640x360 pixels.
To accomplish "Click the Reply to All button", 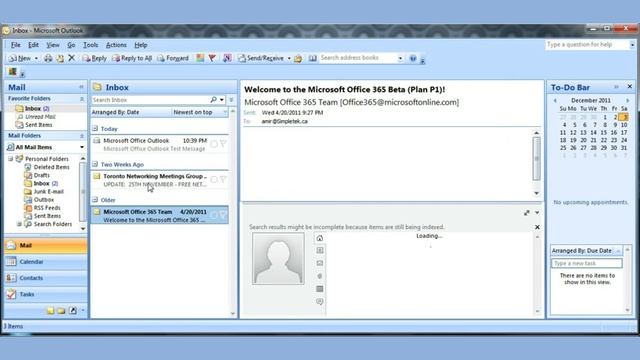I will point(132,58).
